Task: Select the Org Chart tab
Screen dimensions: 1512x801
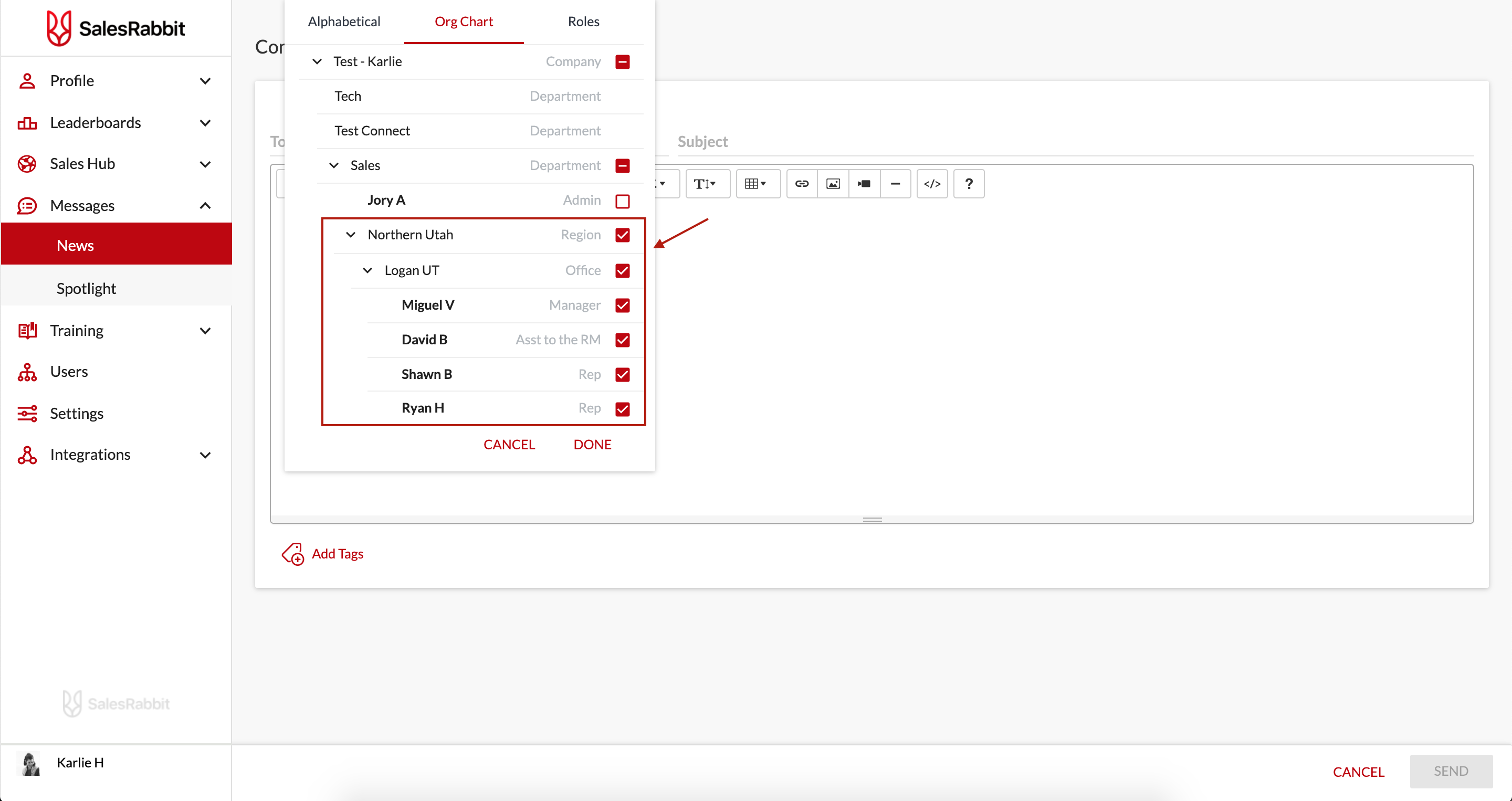Action: 464,21
